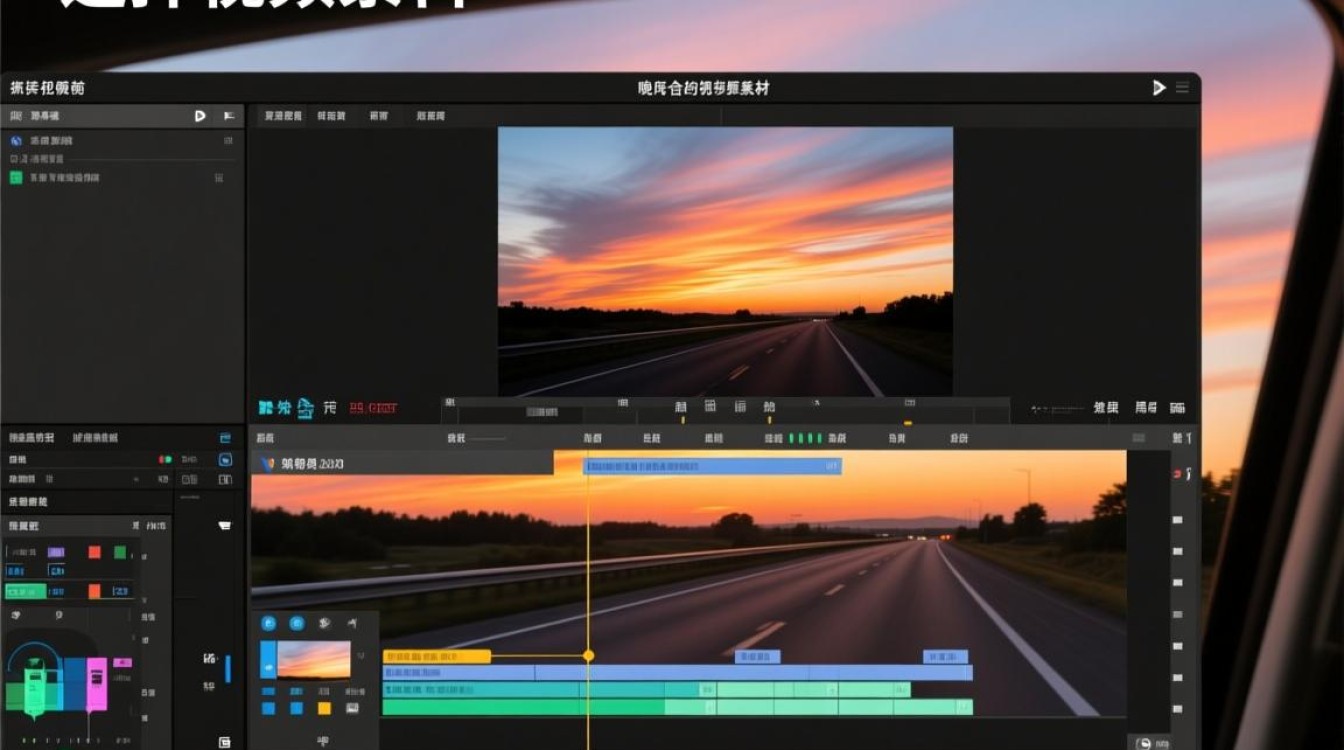
Task: Click the orange V logo on the timeline track label
Action: 267,464
